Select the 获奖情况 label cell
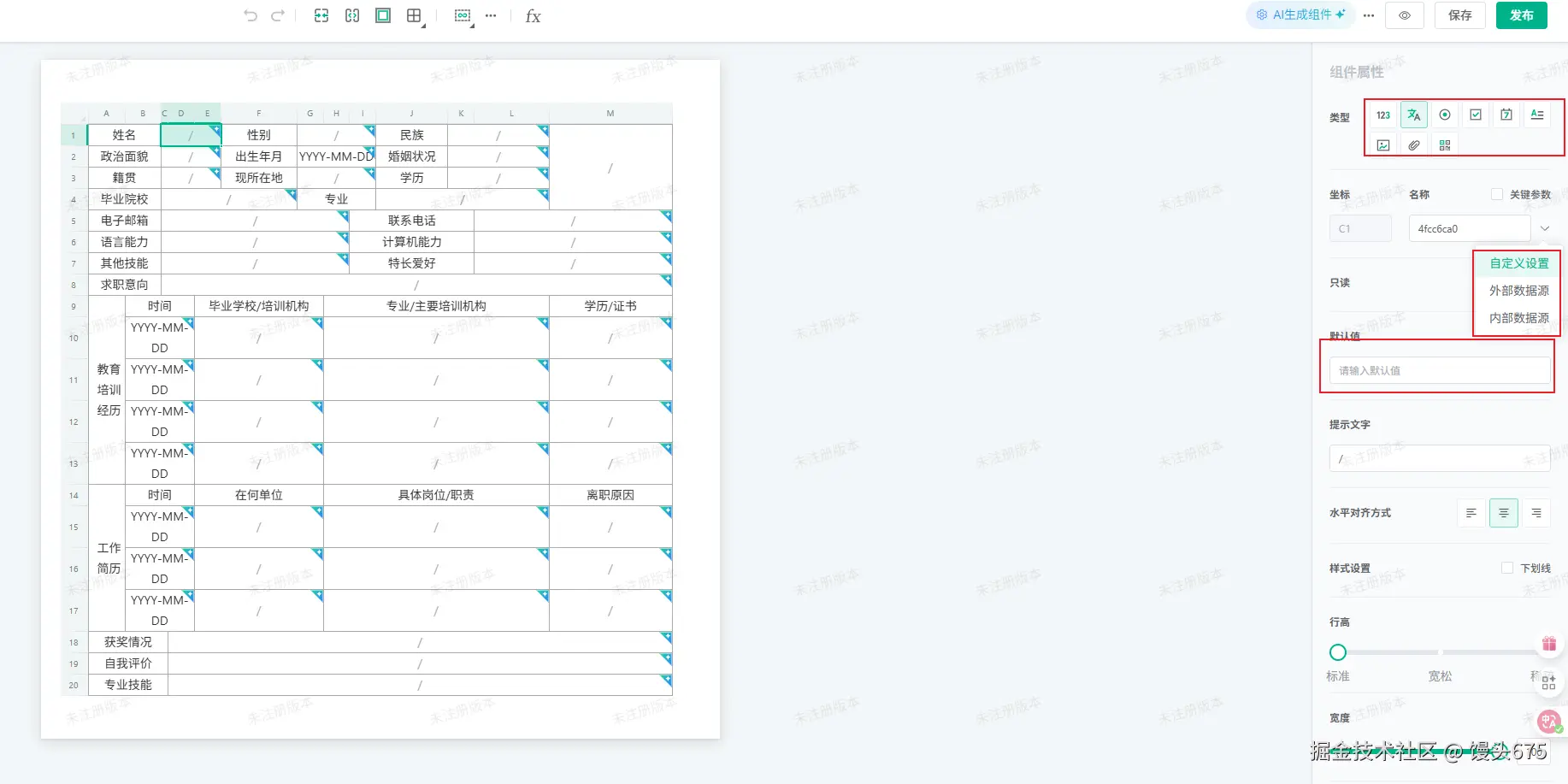 pos(128,642)
